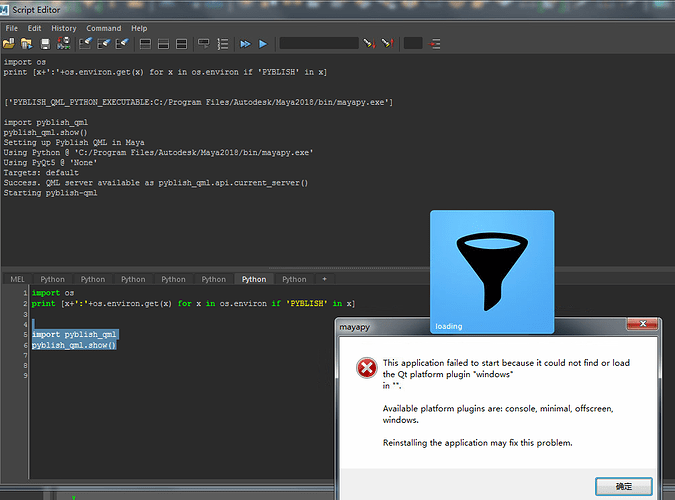Viewport: 675px width, 500px height.
Task: Toggle Echo All Commands icon
Action: click(203, 43)
